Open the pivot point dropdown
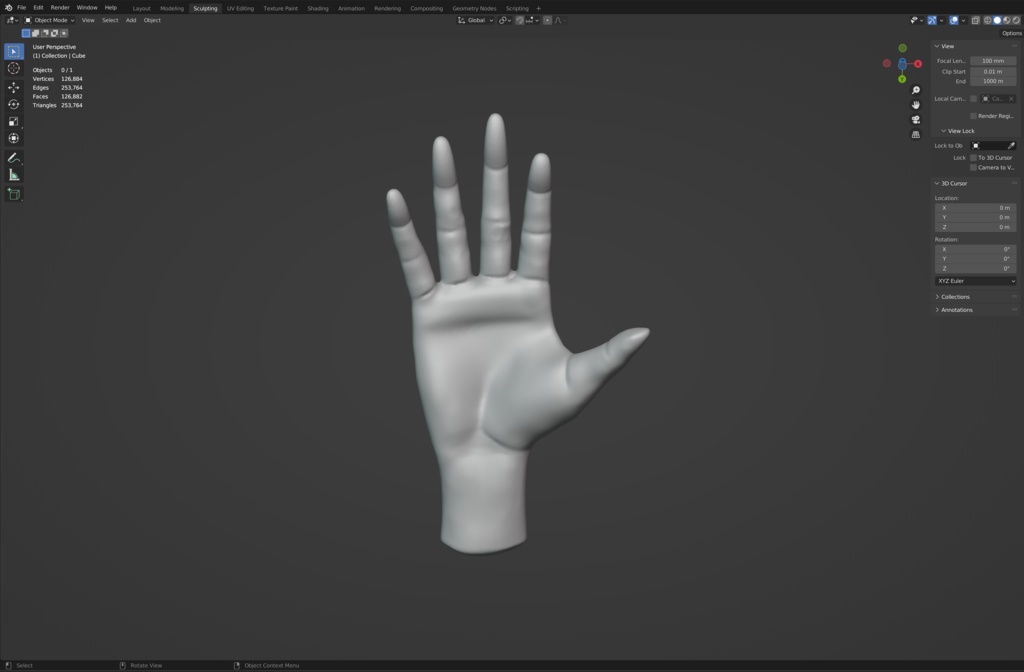Viewport: 1024px width, 672px height. point(505,20)
